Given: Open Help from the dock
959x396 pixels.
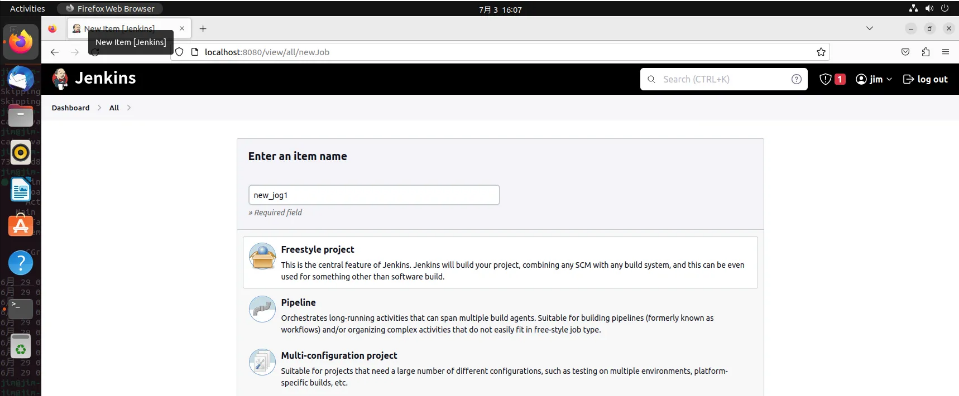Looking at the screenshot, I should click(x=21, y=263).
